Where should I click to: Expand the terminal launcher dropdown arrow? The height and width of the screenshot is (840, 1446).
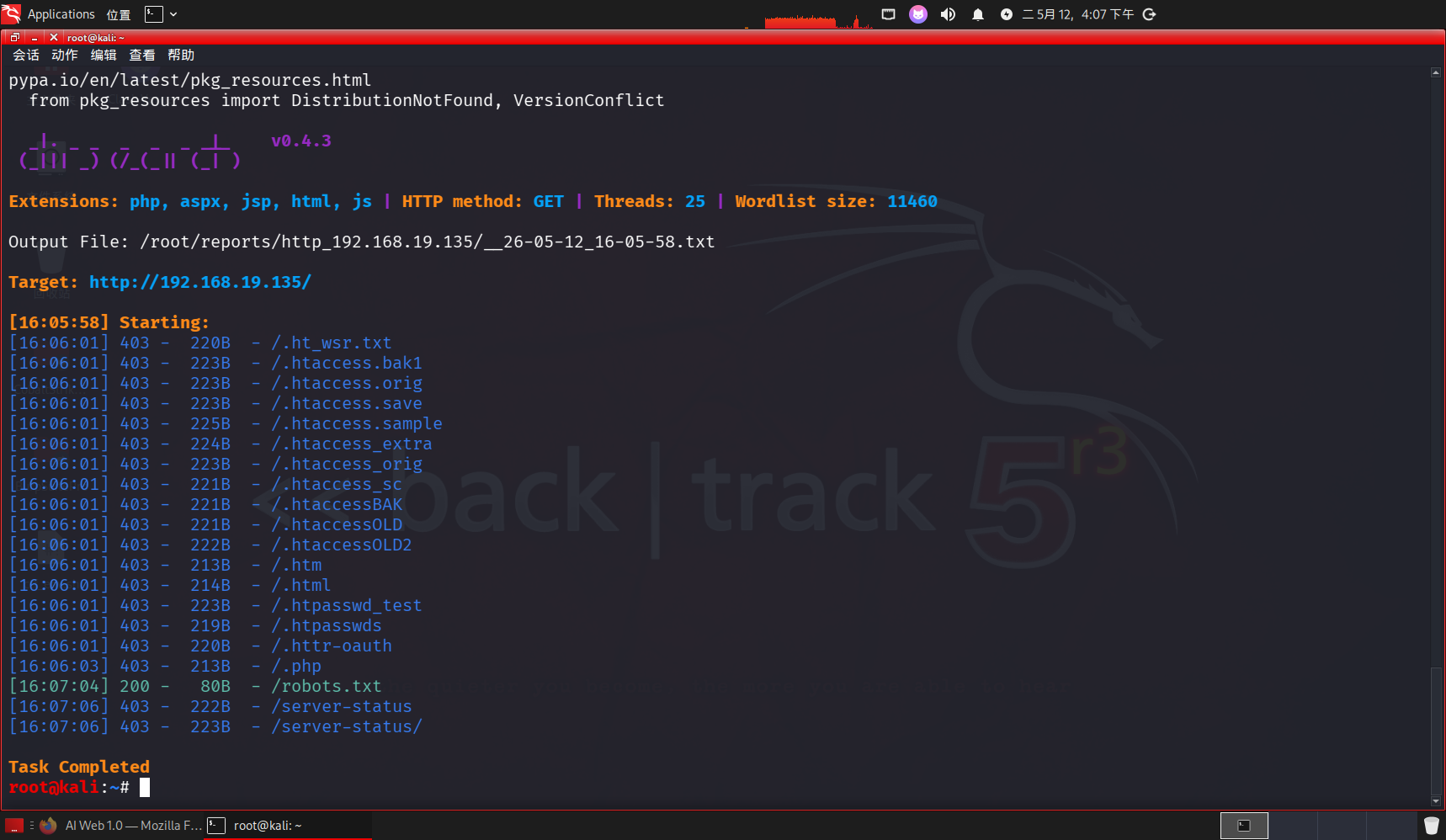173,14
